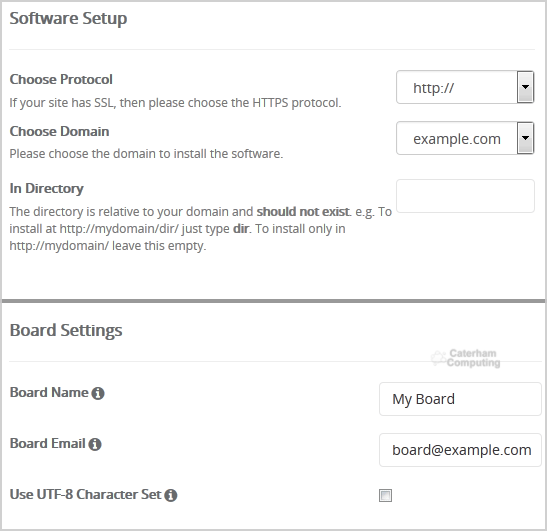Image resolution: width=547 pixels, height=531 pixels.
Task: Click the Board Email info icon
Action: [x=95, y=444]
